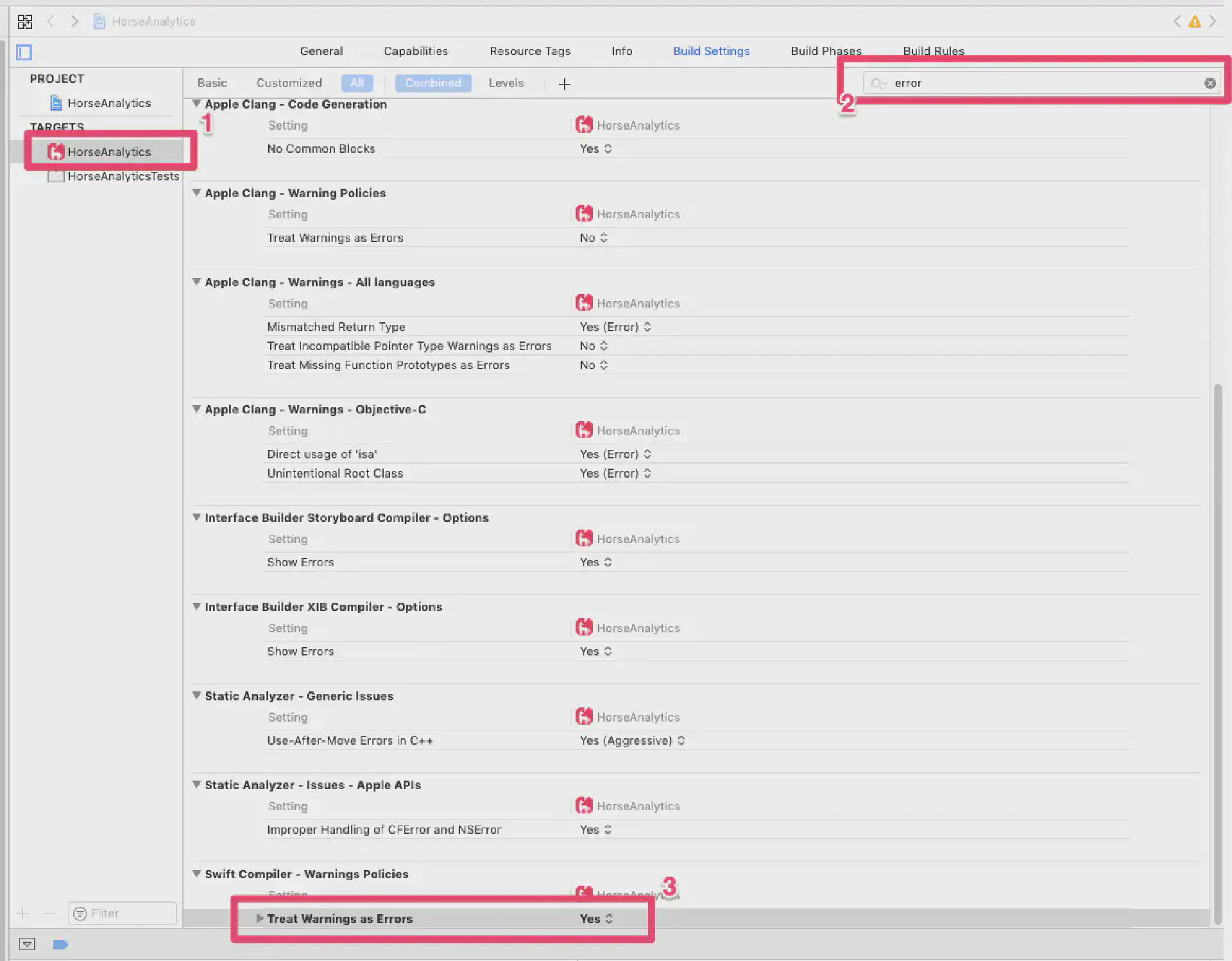Image resolution: width=1232 pixels, height=961 pixels.
Task: Toggle the Combined view mode segment
Action: pos(433,83)
